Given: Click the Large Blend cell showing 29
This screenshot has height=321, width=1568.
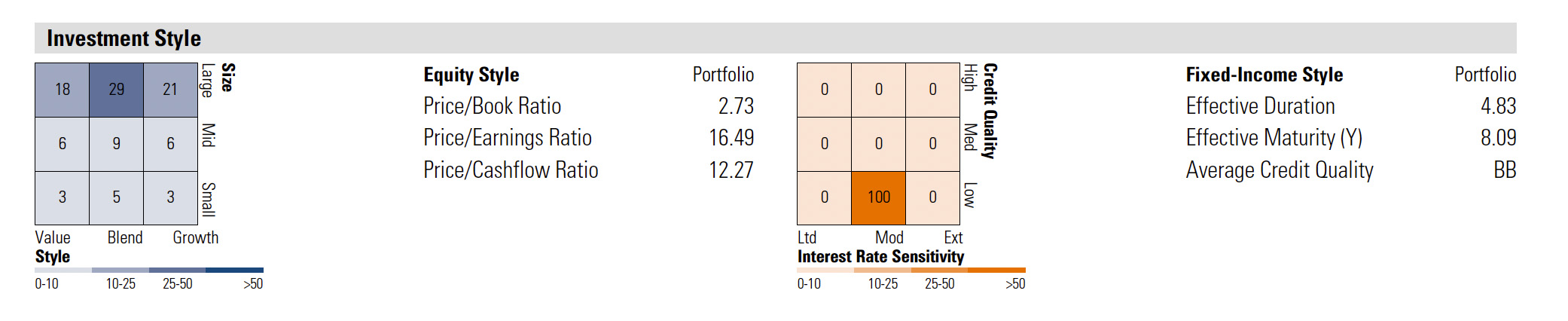Looking at the screenshot, I should click(x=116, y=90).
